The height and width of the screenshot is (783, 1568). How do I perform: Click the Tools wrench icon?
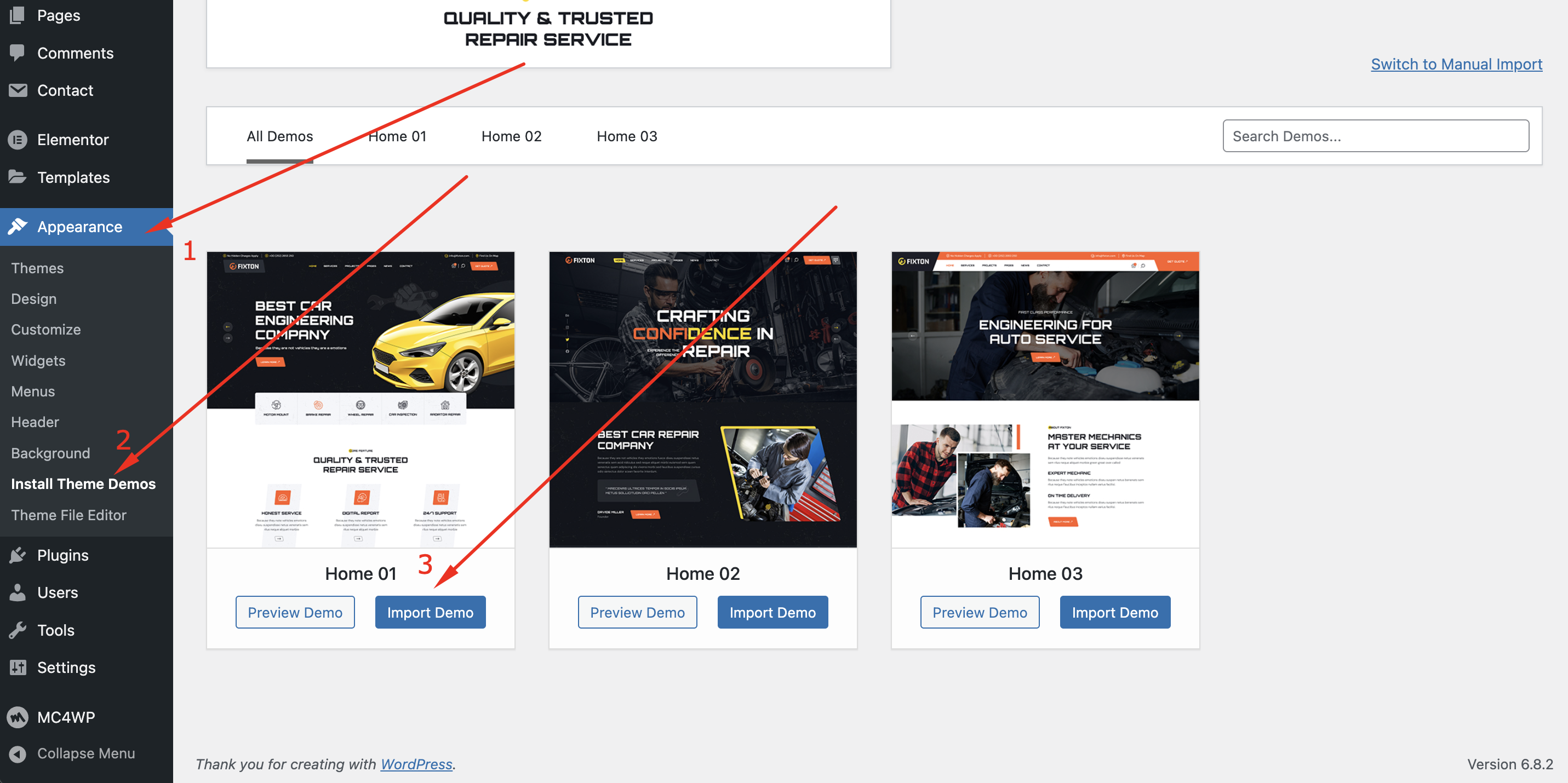click(18, 630)
